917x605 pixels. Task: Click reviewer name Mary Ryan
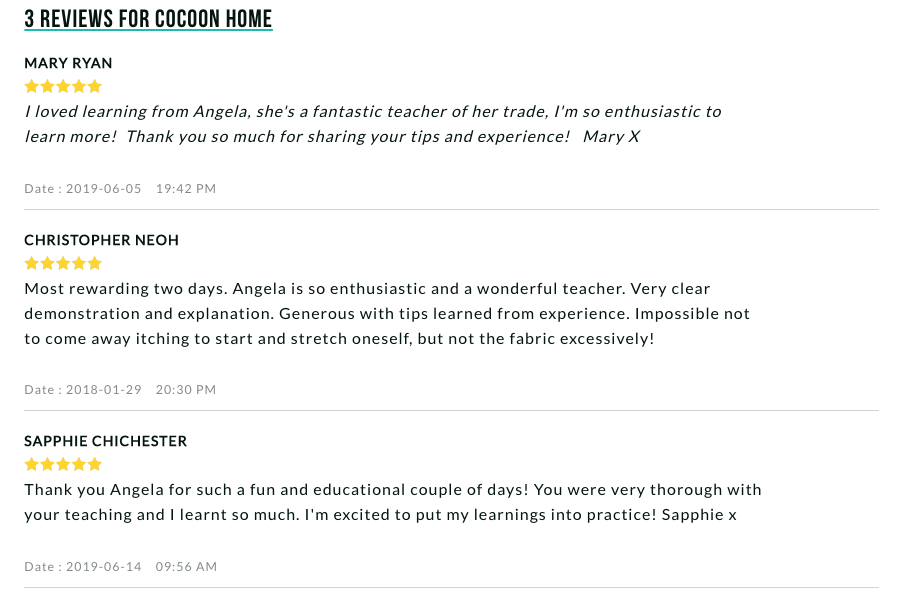[x=68, y=63]
